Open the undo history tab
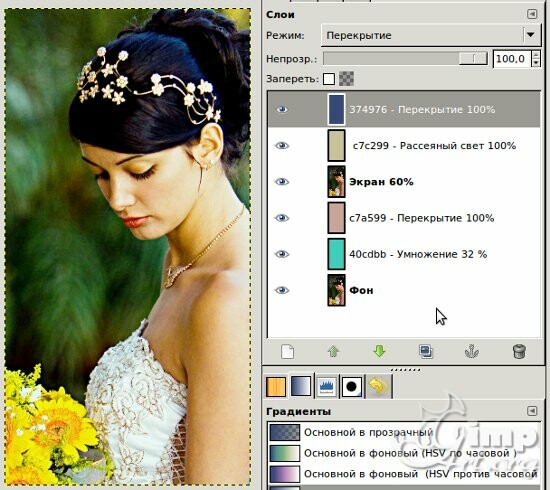550x490 pixels. pyautogui.click(x=378, y=387)
